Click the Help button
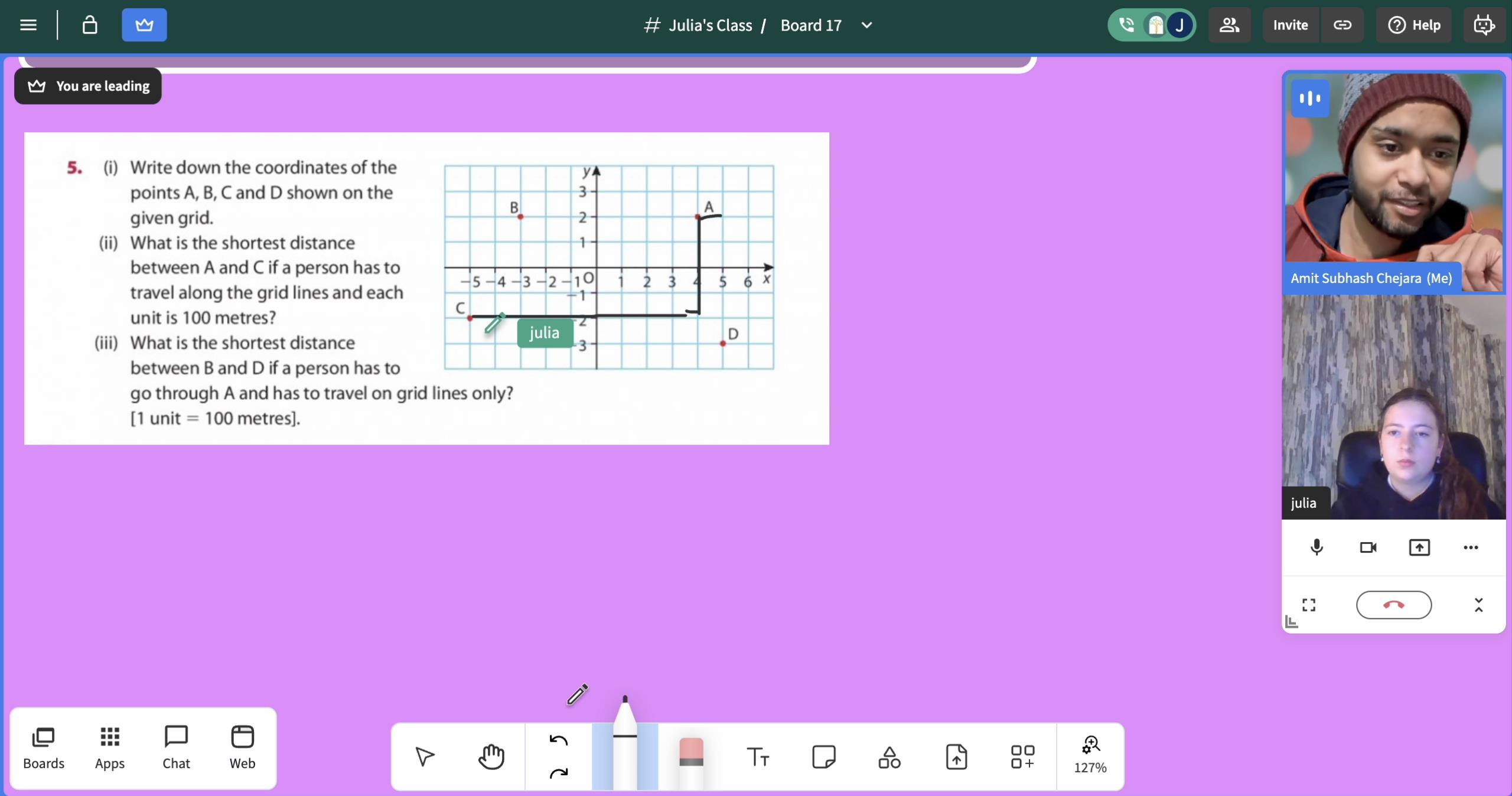 pyautogui.click(x=1414, y=25)
